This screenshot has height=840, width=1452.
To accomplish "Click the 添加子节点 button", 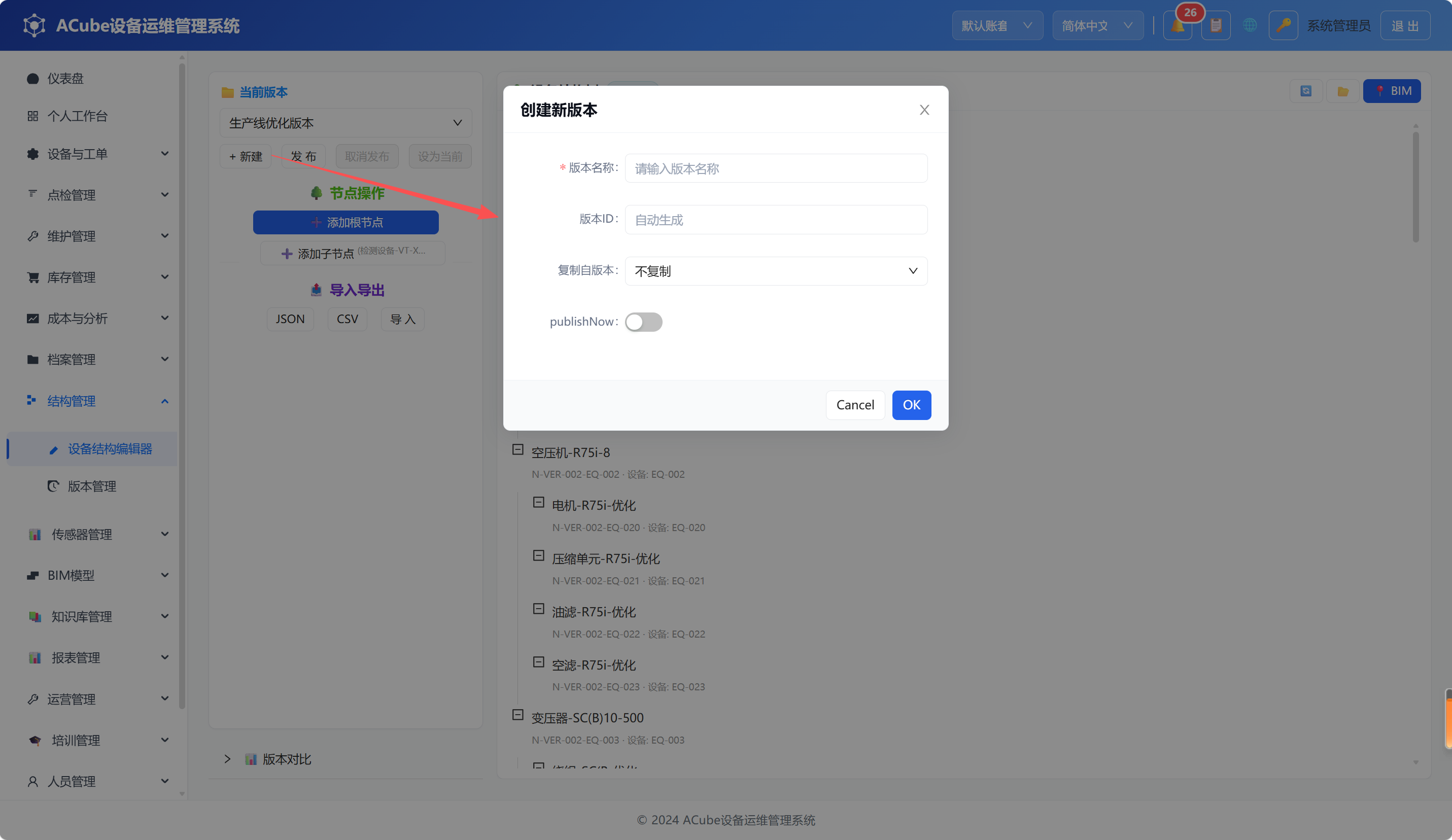I will click(353, 253).
